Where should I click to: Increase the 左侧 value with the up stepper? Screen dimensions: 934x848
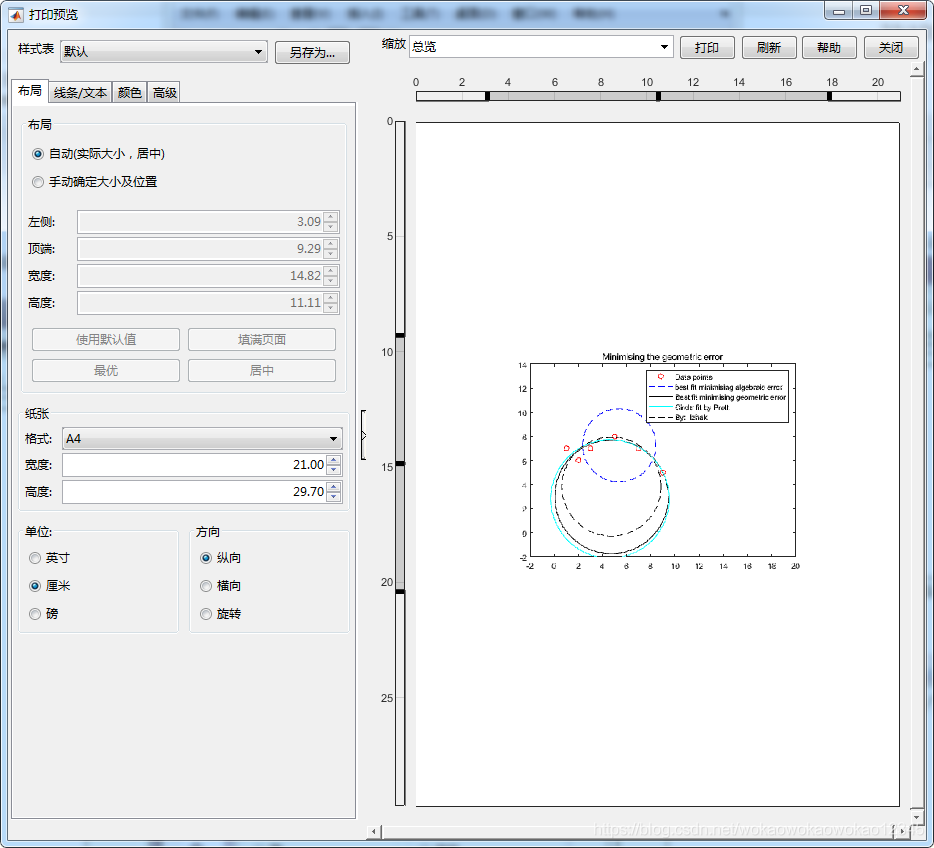coord(331,217)
